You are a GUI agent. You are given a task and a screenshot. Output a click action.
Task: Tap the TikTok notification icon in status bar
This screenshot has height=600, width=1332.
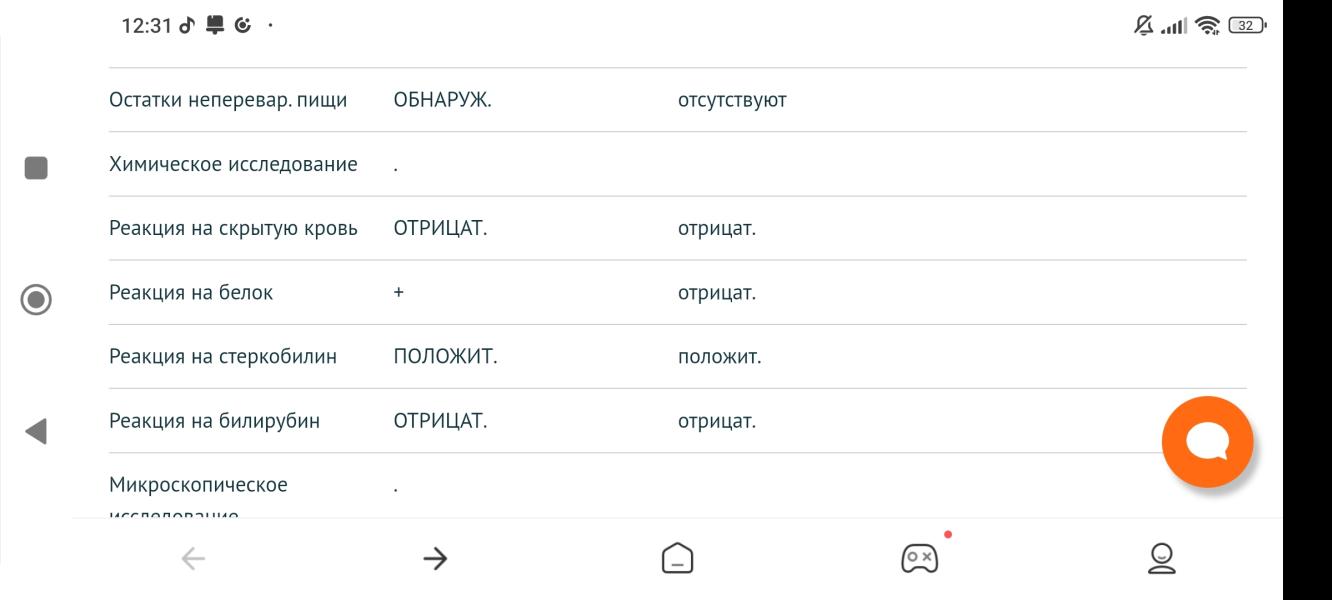(x=186, y=26)
